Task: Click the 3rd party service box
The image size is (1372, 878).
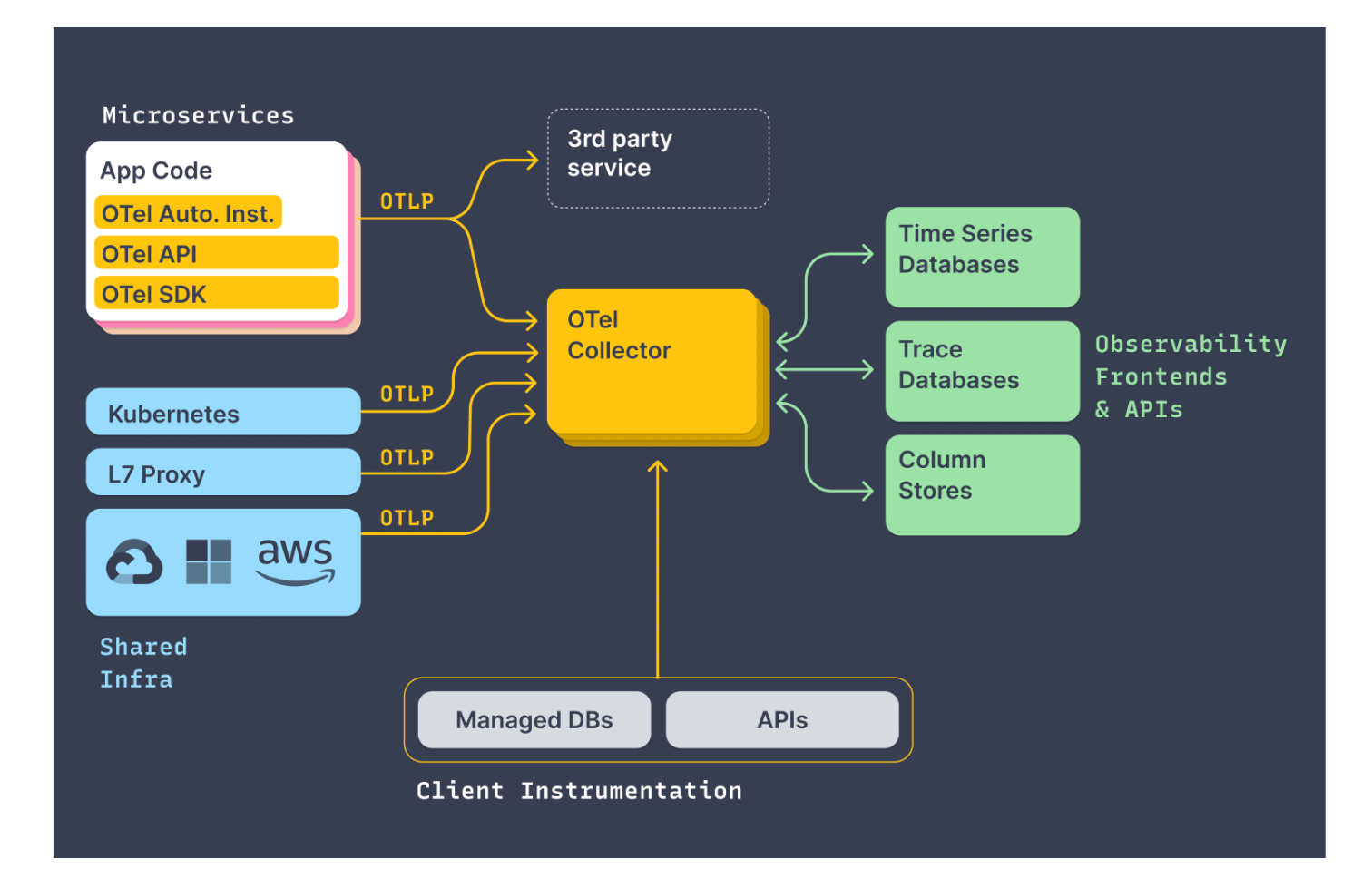Action: (x=658, y=159)
